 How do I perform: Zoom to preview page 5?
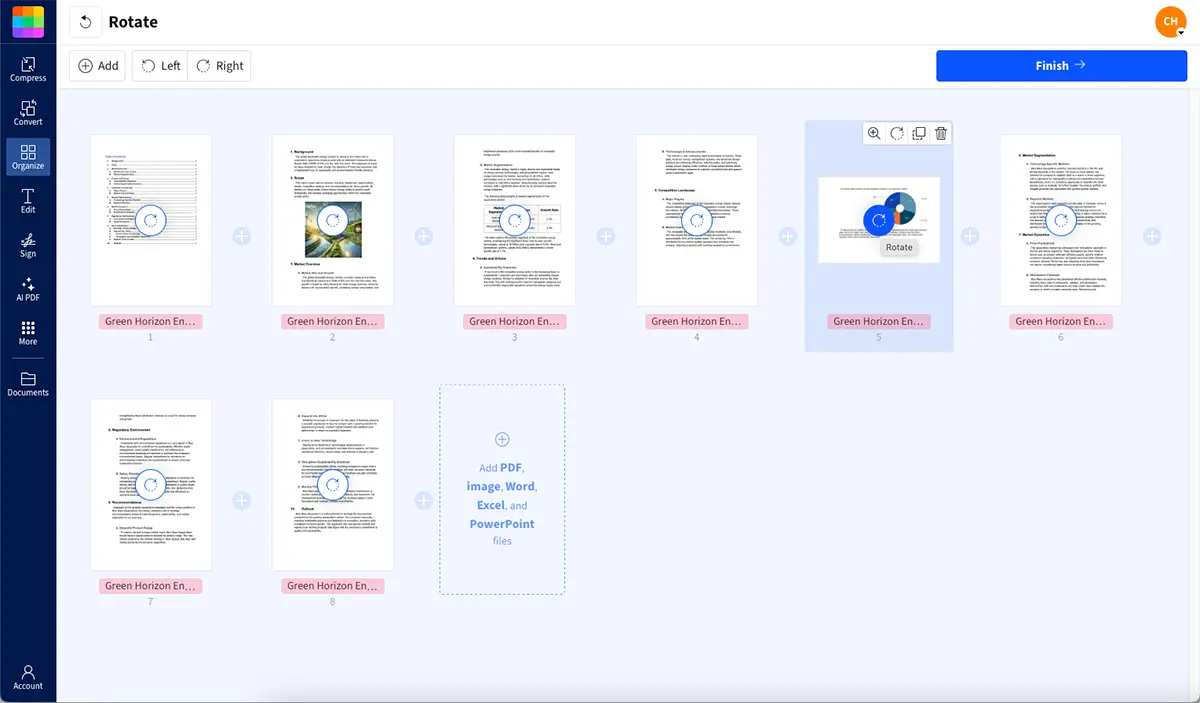[x=874, y=133]
